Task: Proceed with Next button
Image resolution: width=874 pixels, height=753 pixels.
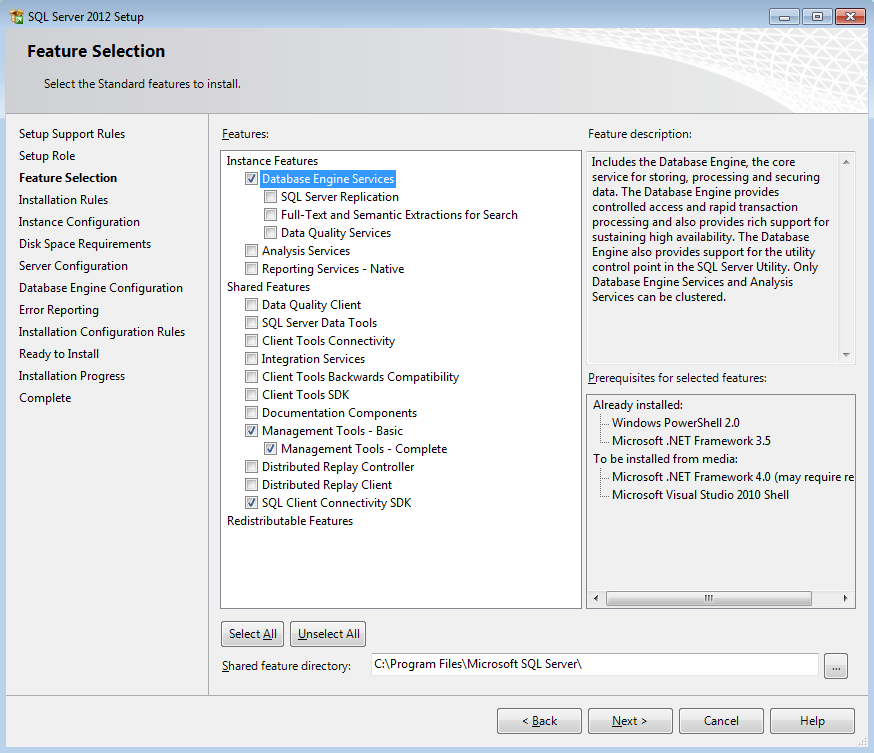Action: pos(630,721)
